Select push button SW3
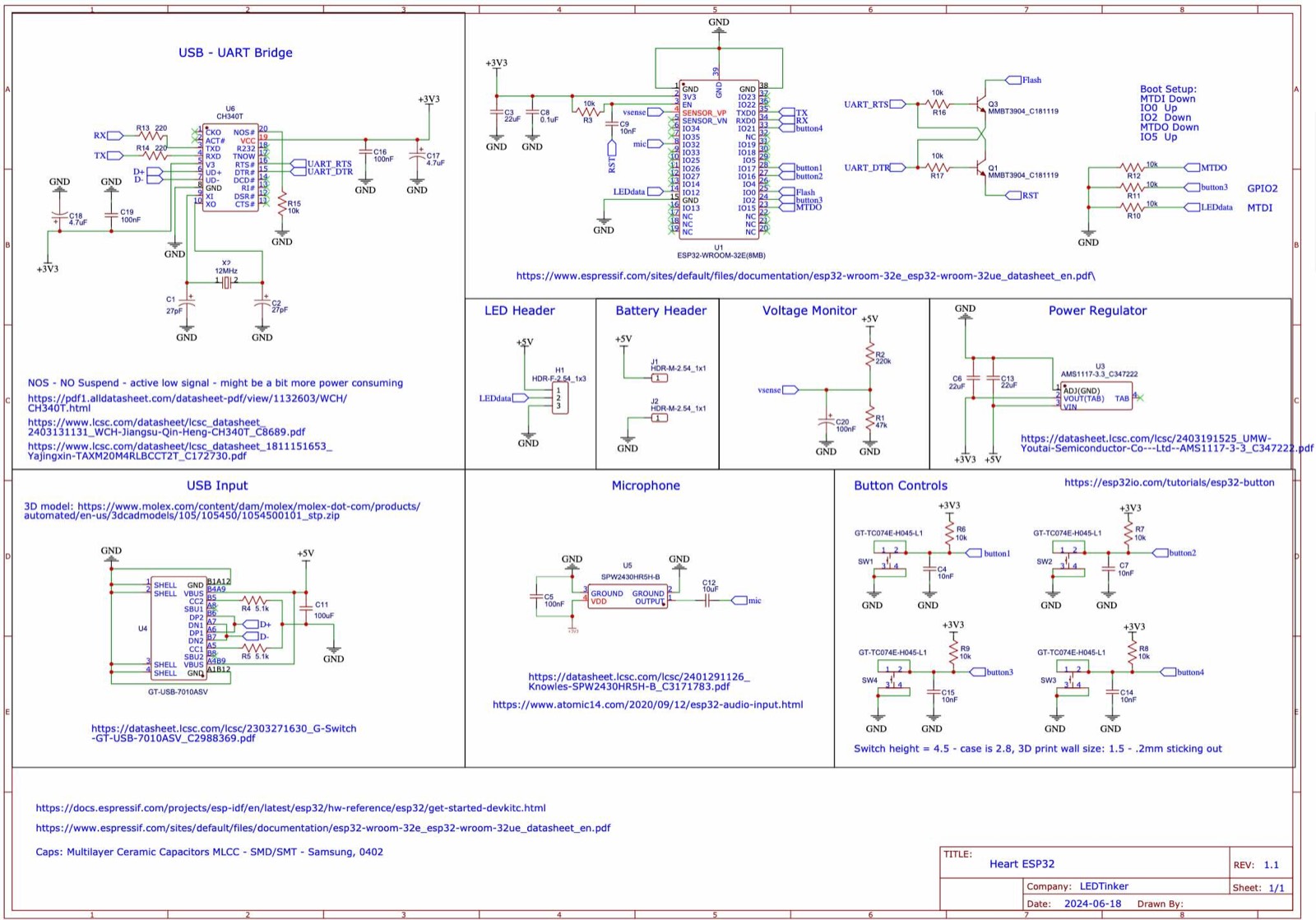 (x=1073, y=678)
